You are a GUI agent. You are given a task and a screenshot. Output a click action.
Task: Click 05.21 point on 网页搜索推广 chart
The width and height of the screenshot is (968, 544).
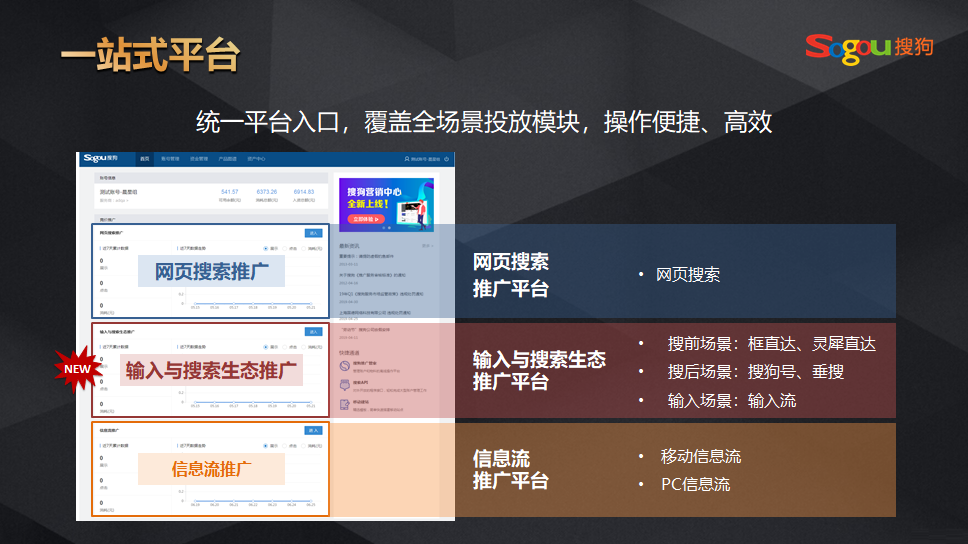(x=311, y=304)
